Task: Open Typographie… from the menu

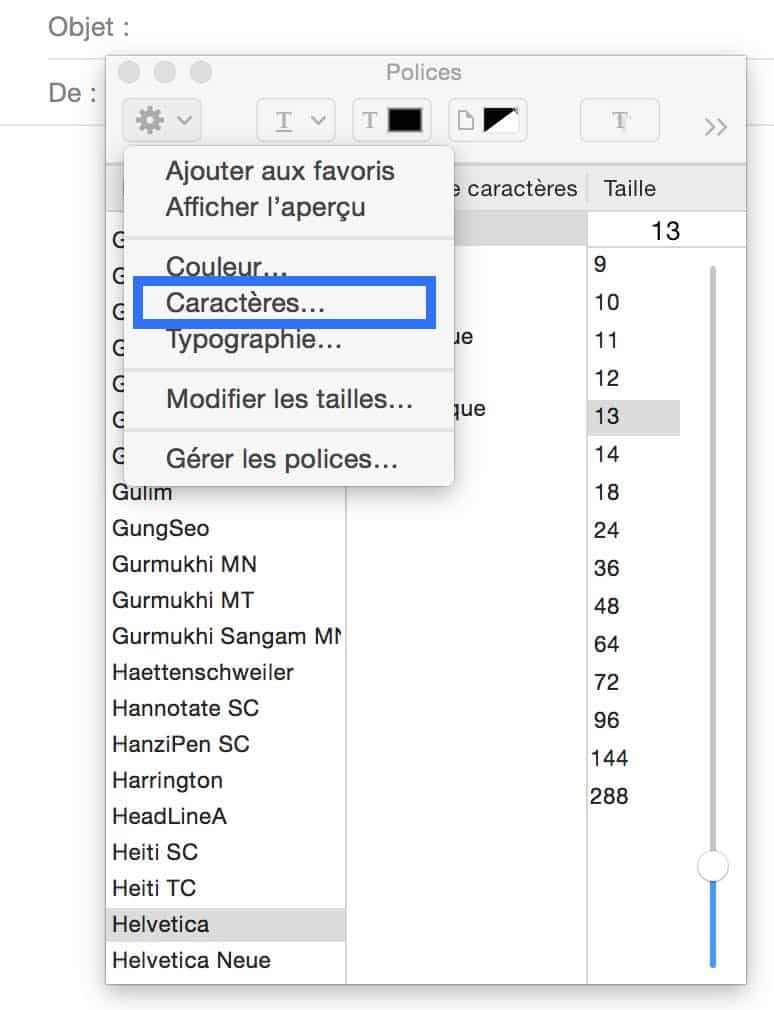Action: [x=254, y=339]
